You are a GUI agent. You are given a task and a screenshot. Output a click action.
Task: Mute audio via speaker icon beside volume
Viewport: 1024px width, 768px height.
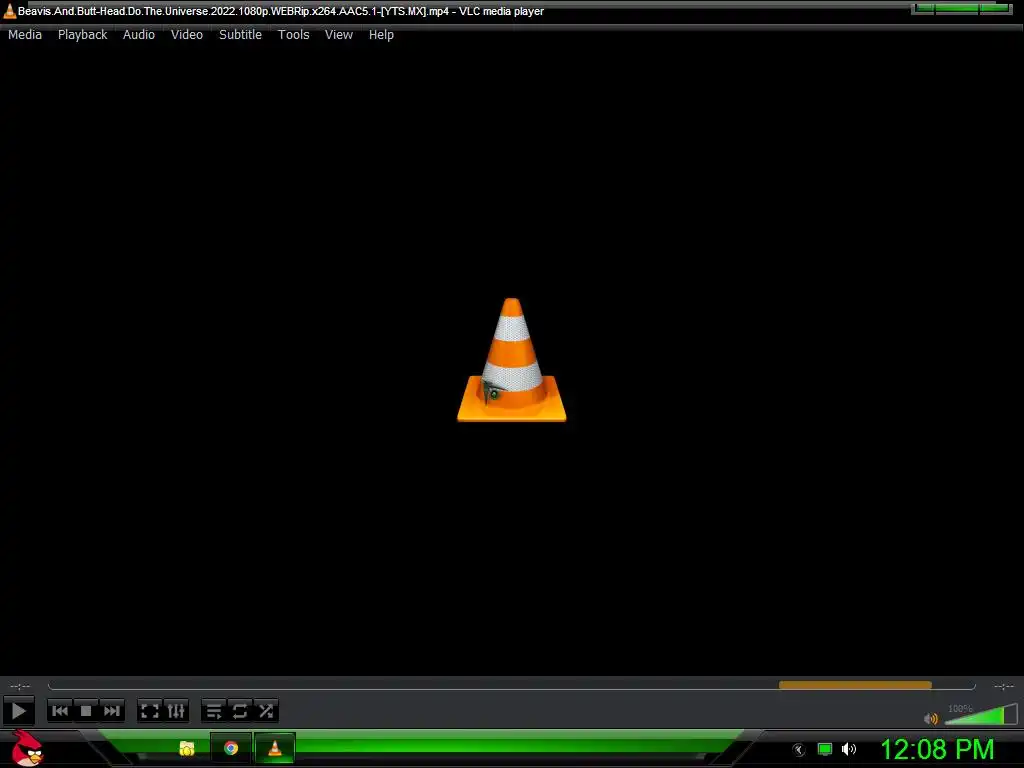(x=931, y=718)
